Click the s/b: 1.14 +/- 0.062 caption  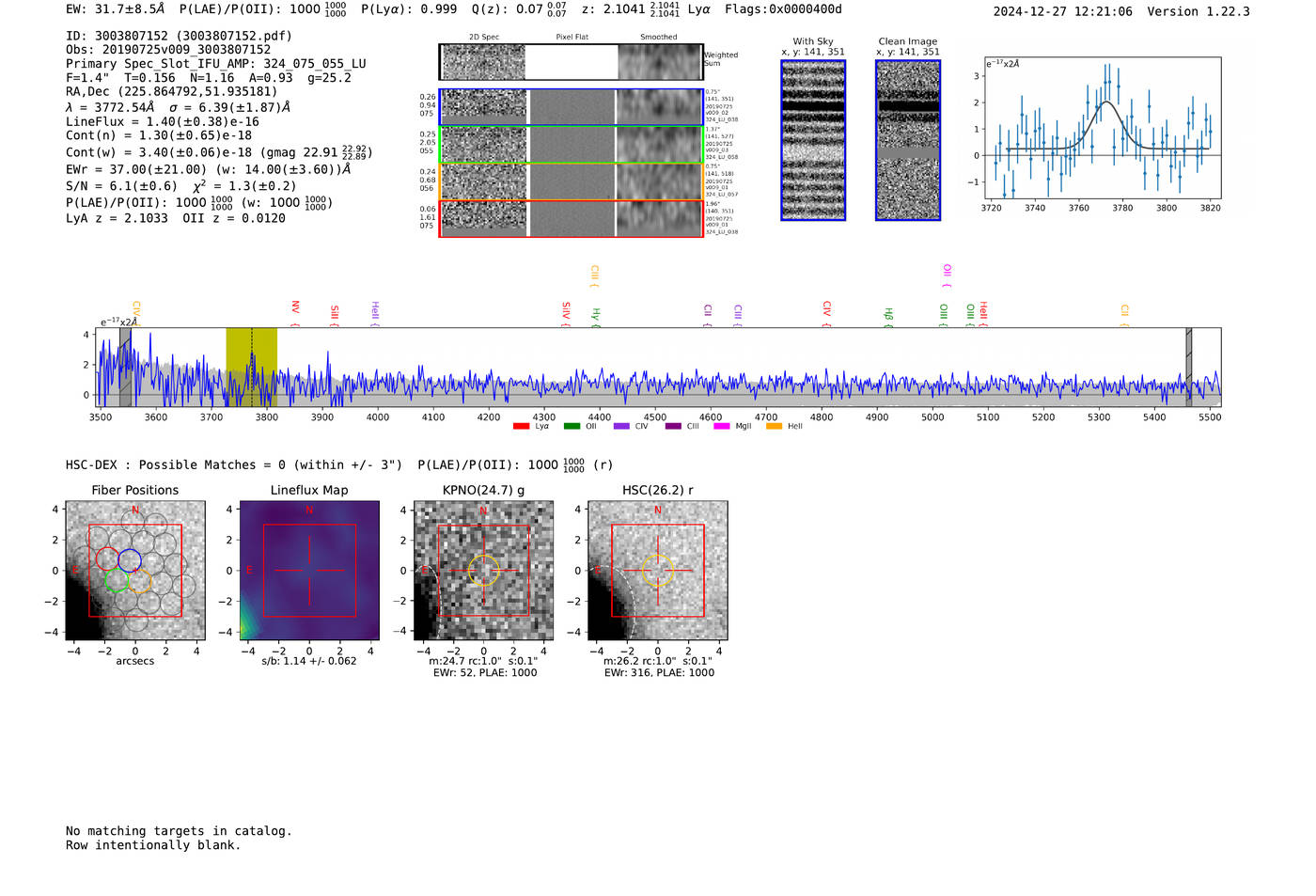coord(309,661)
